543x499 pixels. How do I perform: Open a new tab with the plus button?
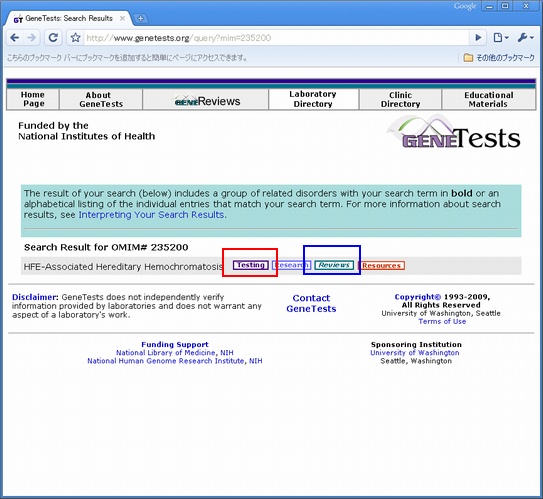click(x=140, y=18)
